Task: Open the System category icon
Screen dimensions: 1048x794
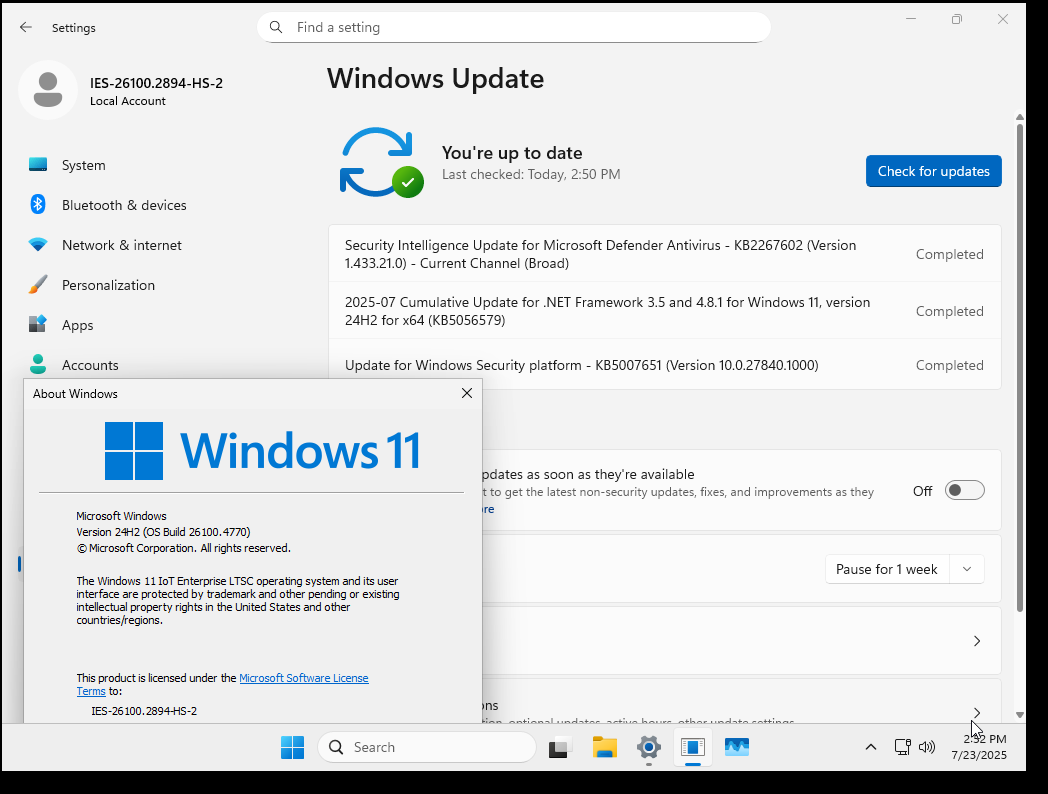Action: tap(38, 164)
